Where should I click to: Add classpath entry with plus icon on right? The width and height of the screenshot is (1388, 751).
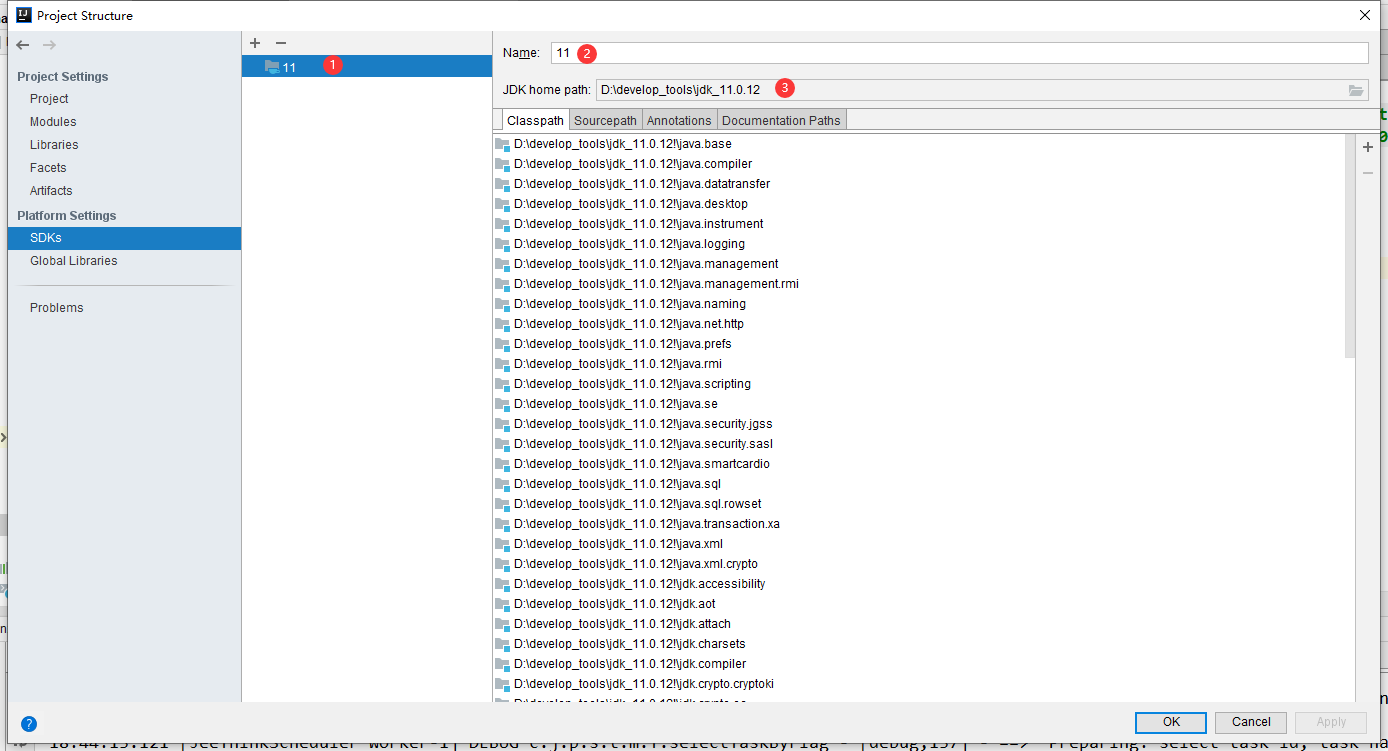[1368, 147]
